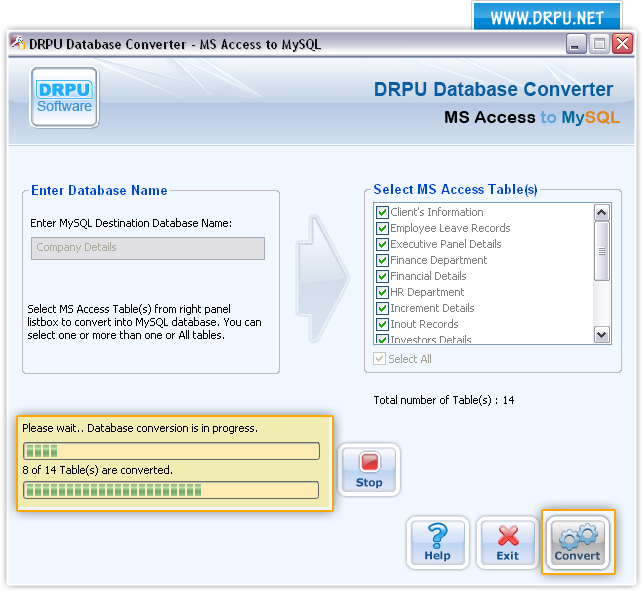
Task: Click the current table progress bar
Action: [171, 451]
